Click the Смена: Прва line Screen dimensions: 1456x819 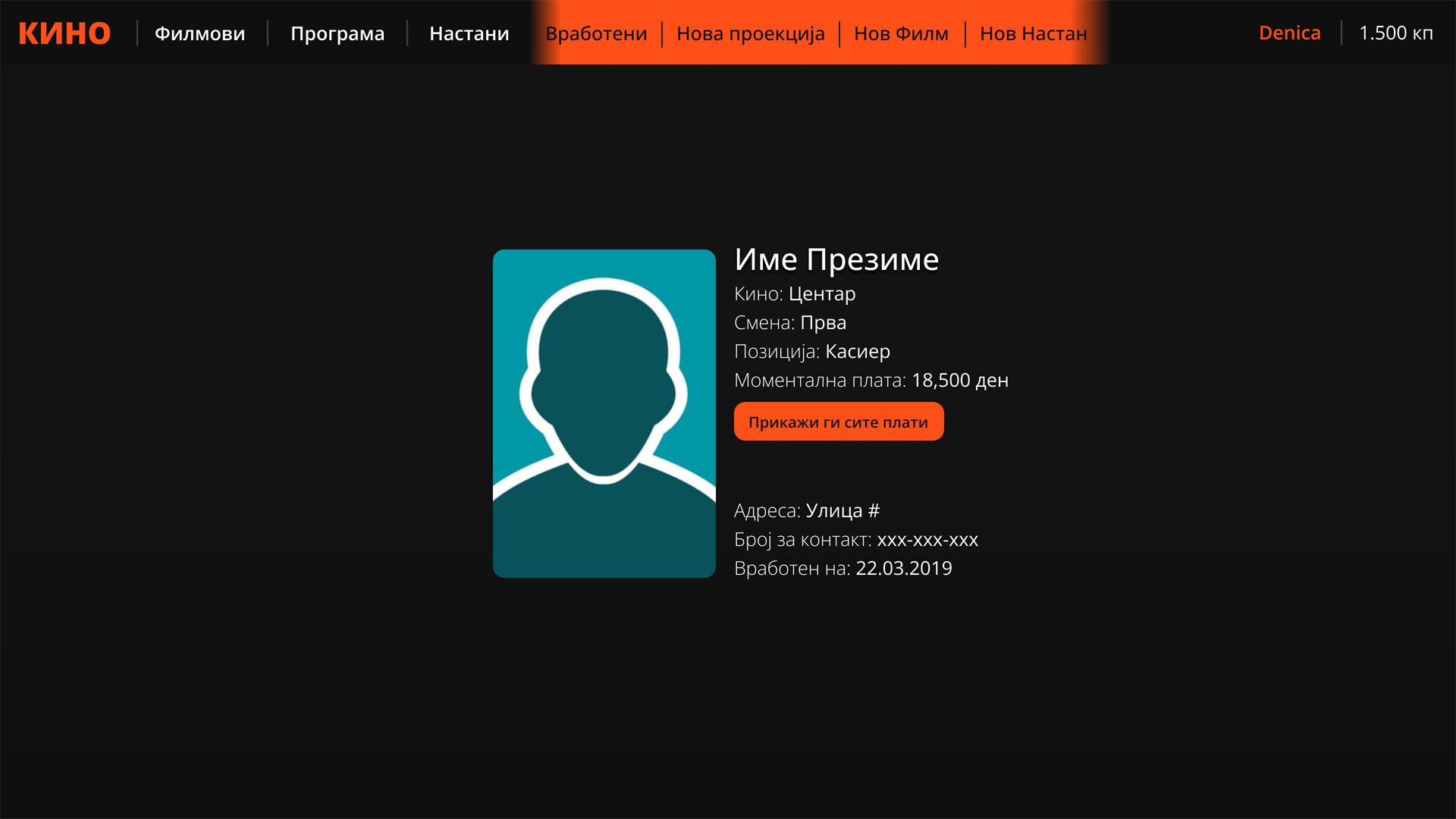(x=789, y=322)
